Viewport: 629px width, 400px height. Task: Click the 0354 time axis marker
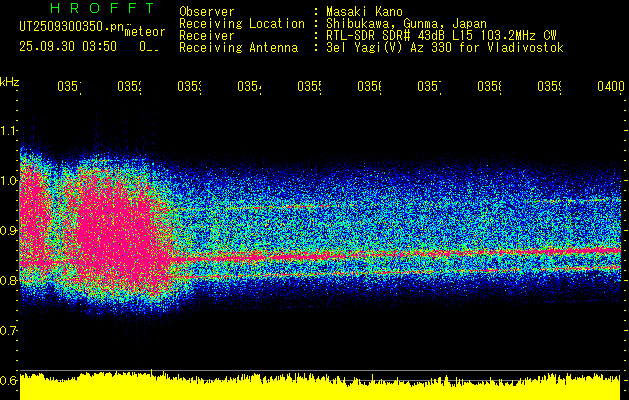coord(249,86)
